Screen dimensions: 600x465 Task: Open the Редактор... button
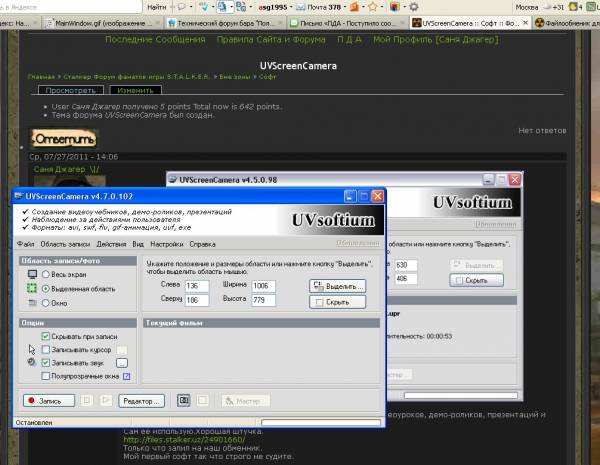142,401
